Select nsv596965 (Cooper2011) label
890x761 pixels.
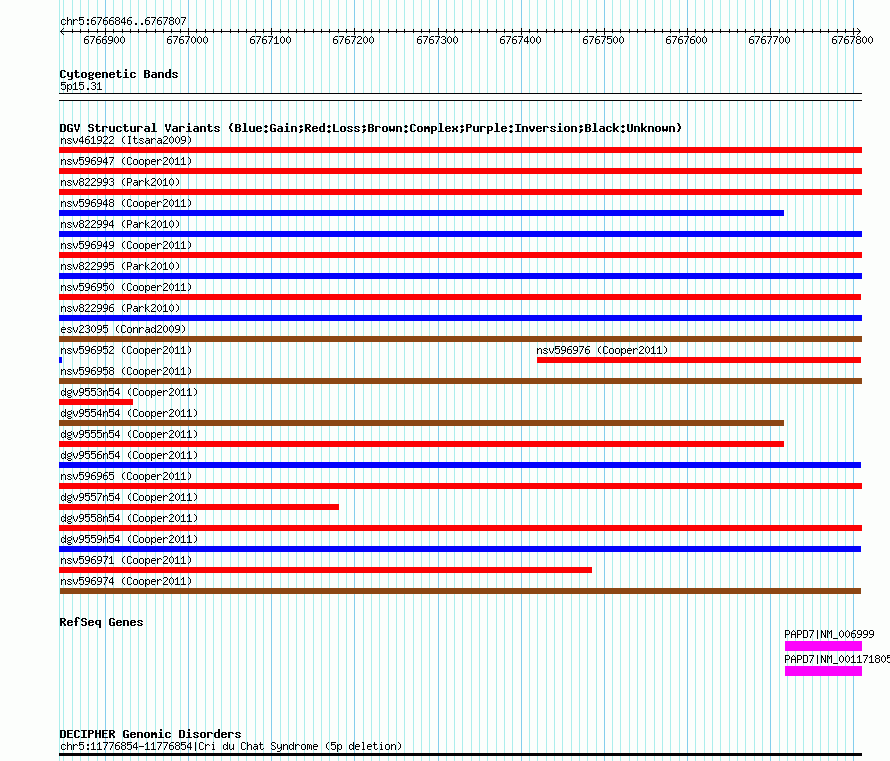[126, 476]
